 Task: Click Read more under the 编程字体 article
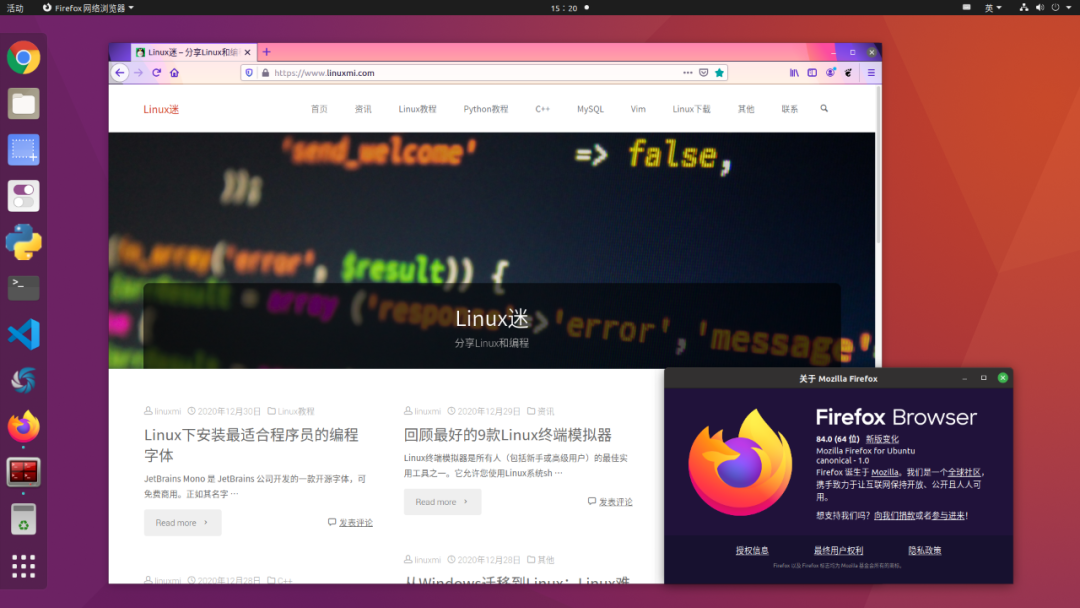[183, 523]
